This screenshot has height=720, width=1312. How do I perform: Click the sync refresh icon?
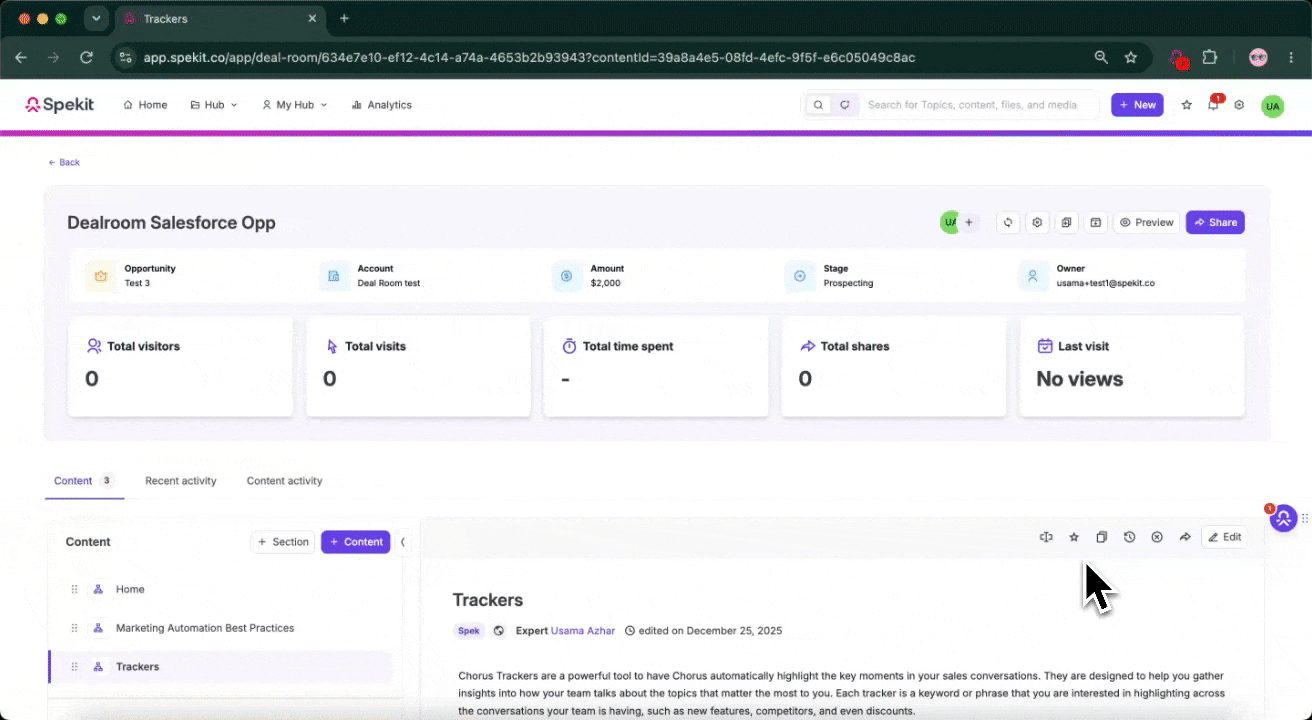tap(1009, 222)
